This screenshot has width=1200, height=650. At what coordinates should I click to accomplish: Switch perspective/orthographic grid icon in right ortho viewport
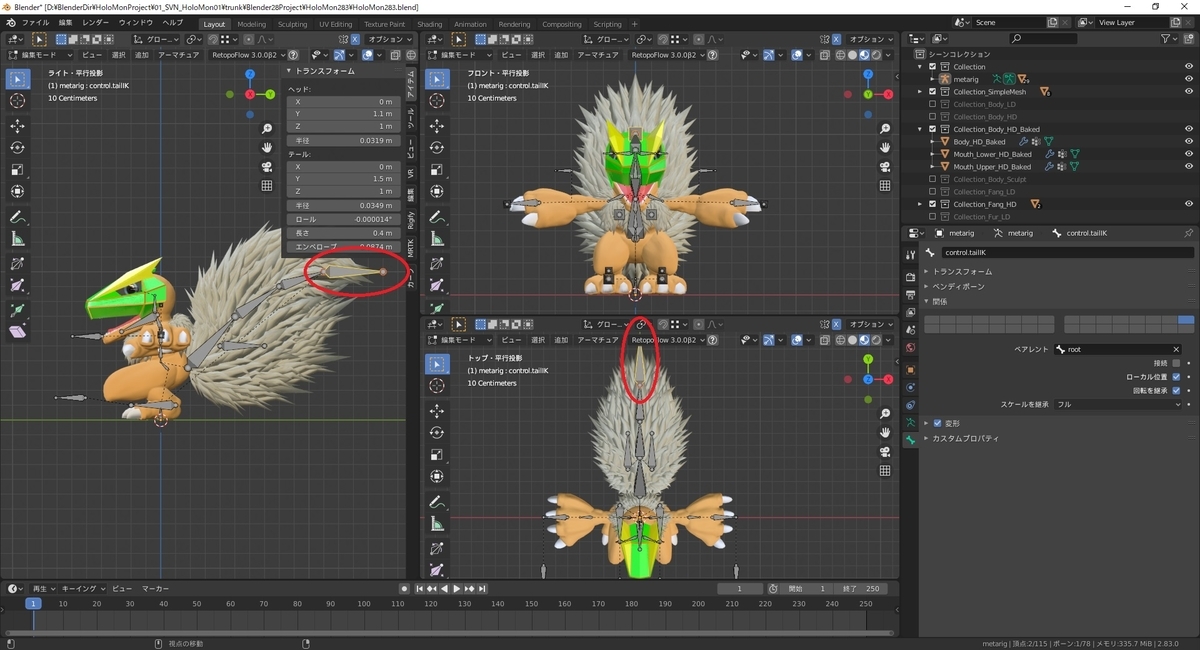pos(267,186)
